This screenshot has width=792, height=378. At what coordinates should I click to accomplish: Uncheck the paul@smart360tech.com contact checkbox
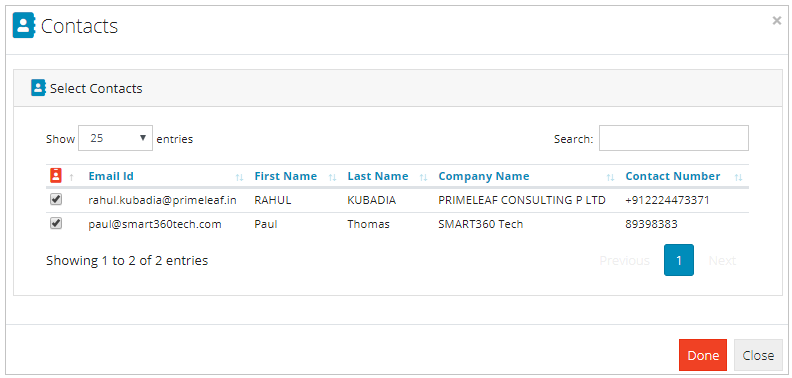[x=56, y=223]
